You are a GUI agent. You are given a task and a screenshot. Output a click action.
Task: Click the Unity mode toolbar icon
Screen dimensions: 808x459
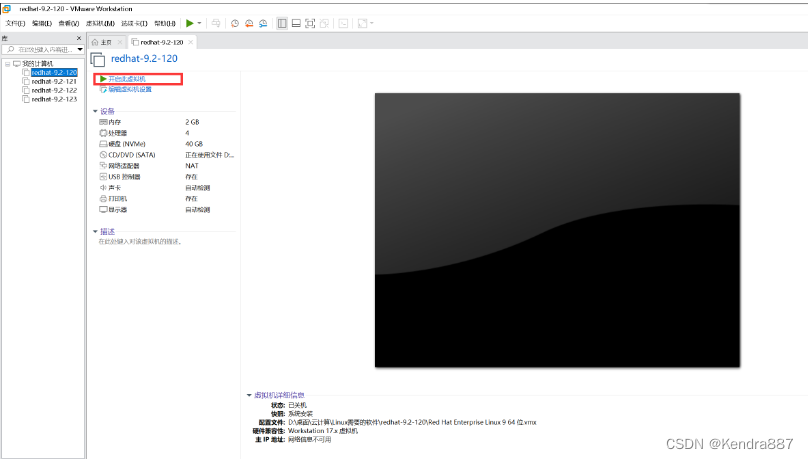tap(324, 23)
